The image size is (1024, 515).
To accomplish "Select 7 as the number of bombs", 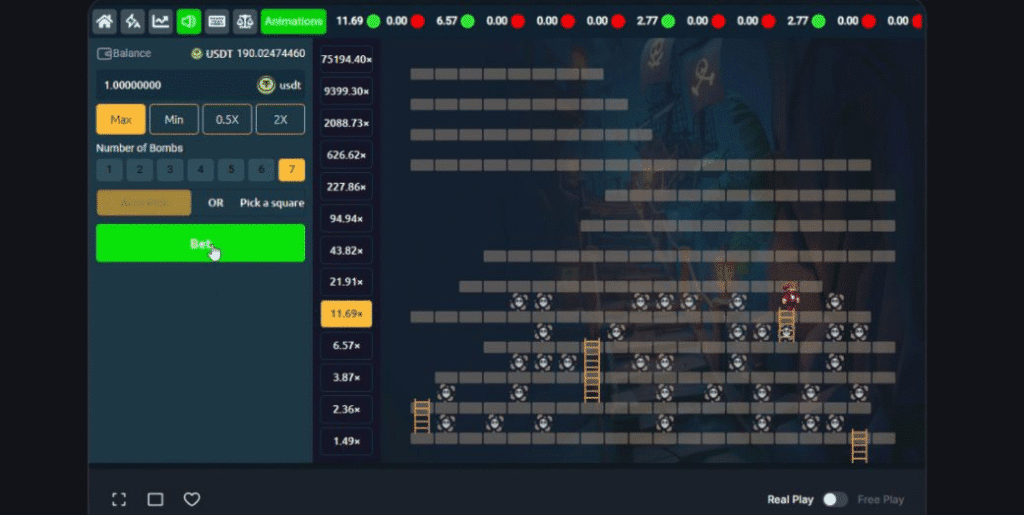I will coord(291,170).
